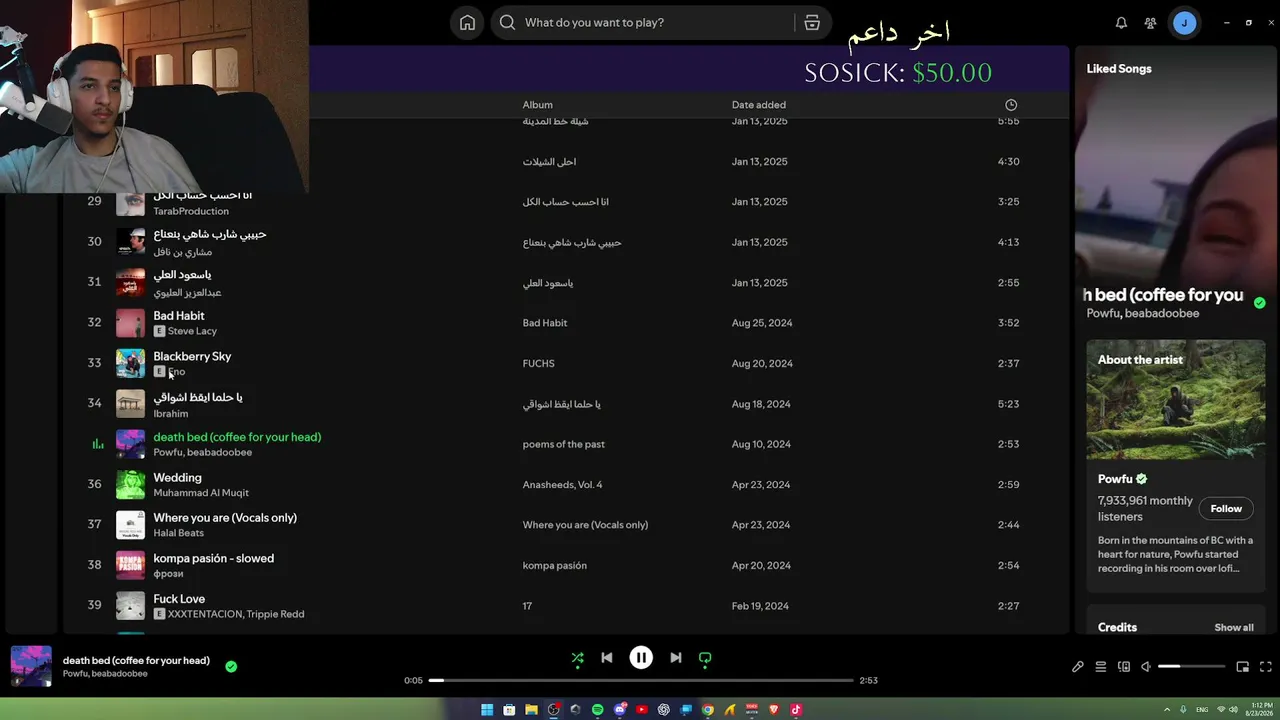Select 'kompa pasión - slowed' track title
Viewport: 1280px width, 720px height.
213,558
